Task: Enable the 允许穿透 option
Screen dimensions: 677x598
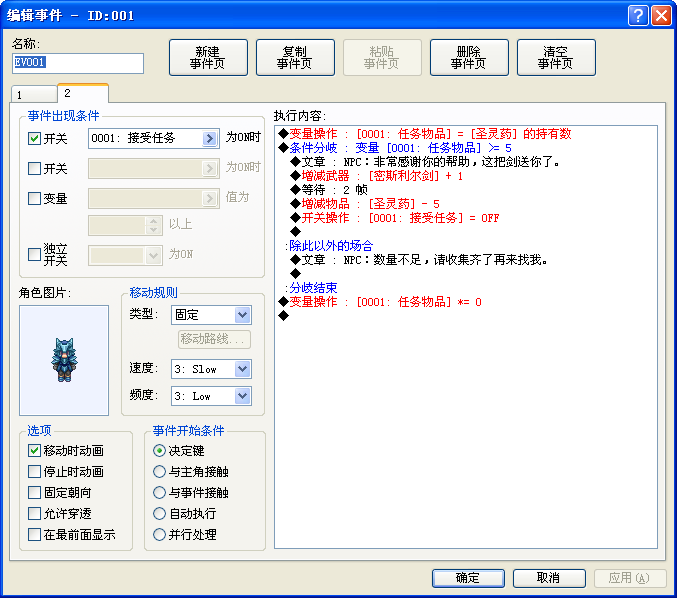Action: [34, 514]
